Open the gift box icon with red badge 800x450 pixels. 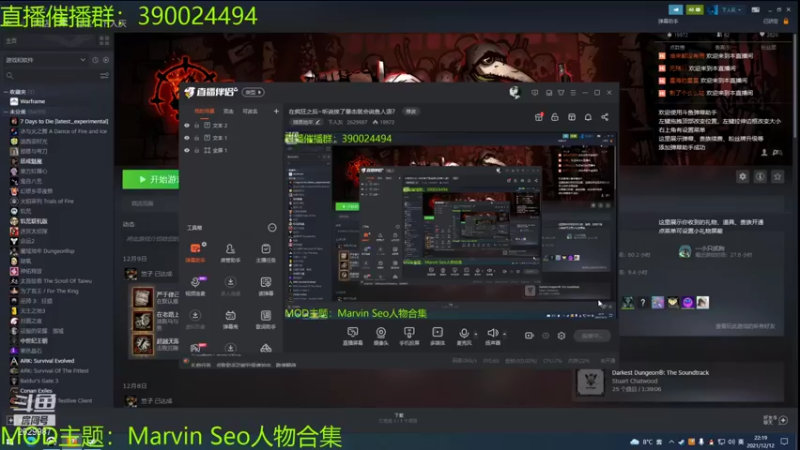(x=539, y=117)
